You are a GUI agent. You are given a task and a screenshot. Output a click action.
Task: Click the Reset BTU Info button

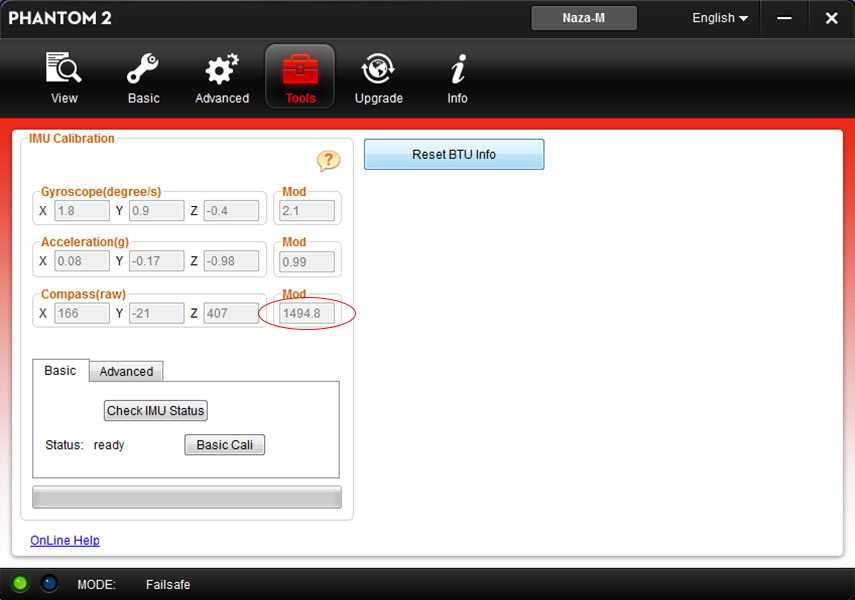[454, 154]
